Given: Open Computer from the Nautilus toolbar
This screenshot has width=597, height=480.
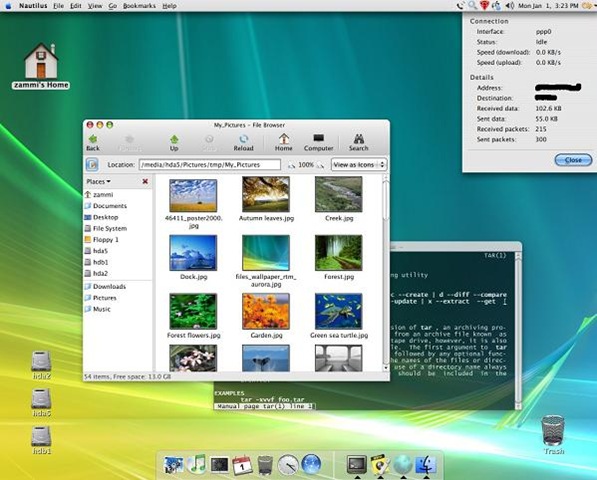Looking at the screenshot, I should coord(318,143).
